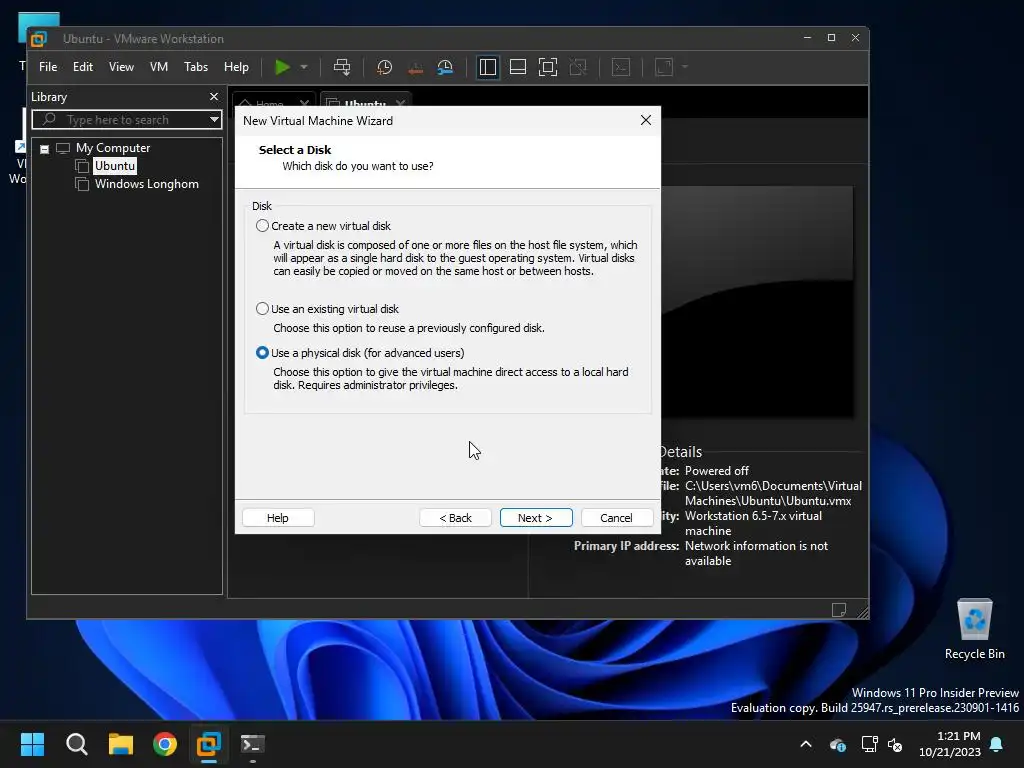
Task: Cancel the New Virtual Machine Wizard
Action: [x=616, y=518]
